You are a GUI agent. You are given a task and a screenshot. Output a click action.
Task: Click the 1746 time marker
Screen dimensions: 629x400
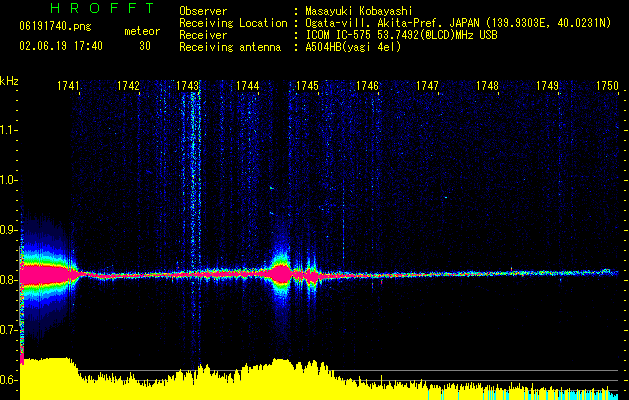pos(367,86)
